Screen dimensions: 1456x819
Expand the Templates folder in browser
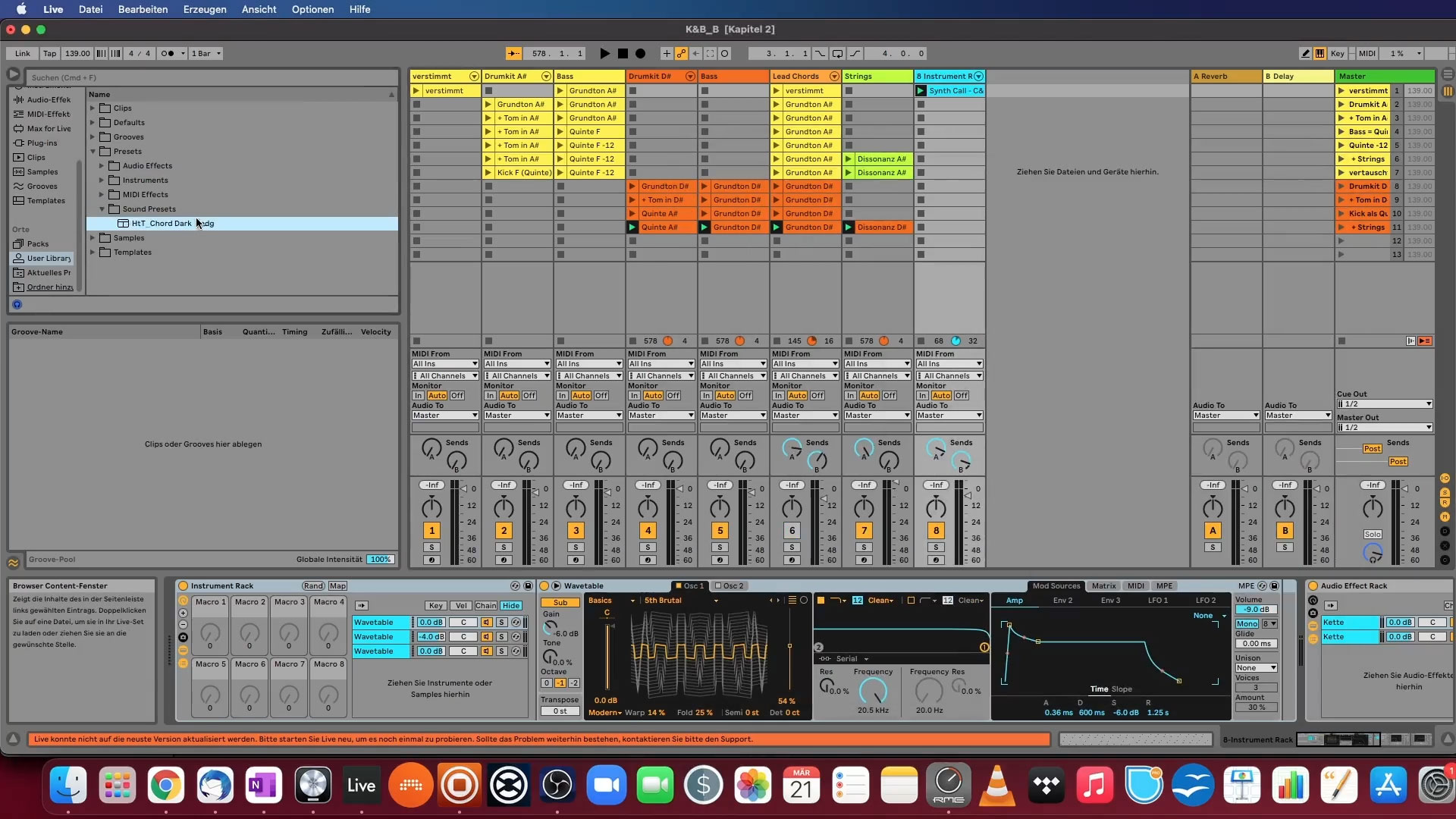(x=93, y=253)
